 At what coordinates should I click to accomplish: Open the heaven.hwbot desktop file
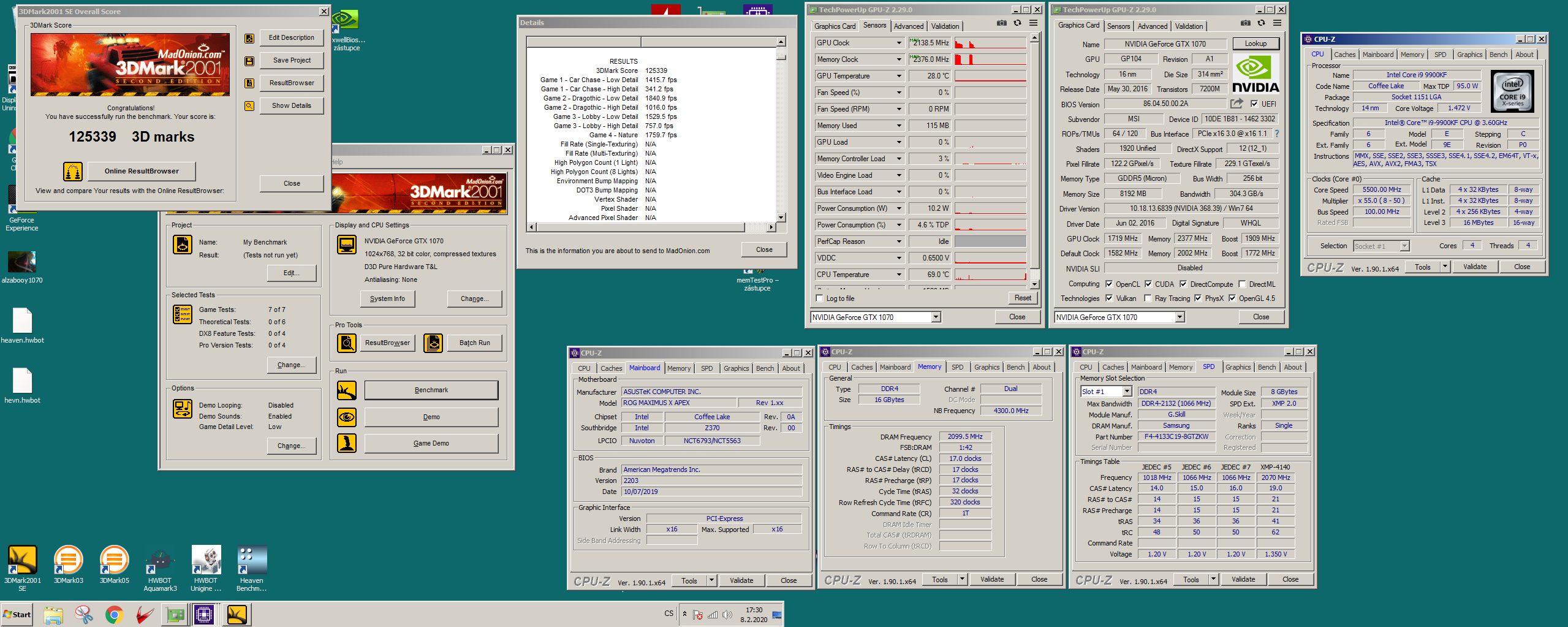pyautogui.click(x=22, y=326)
